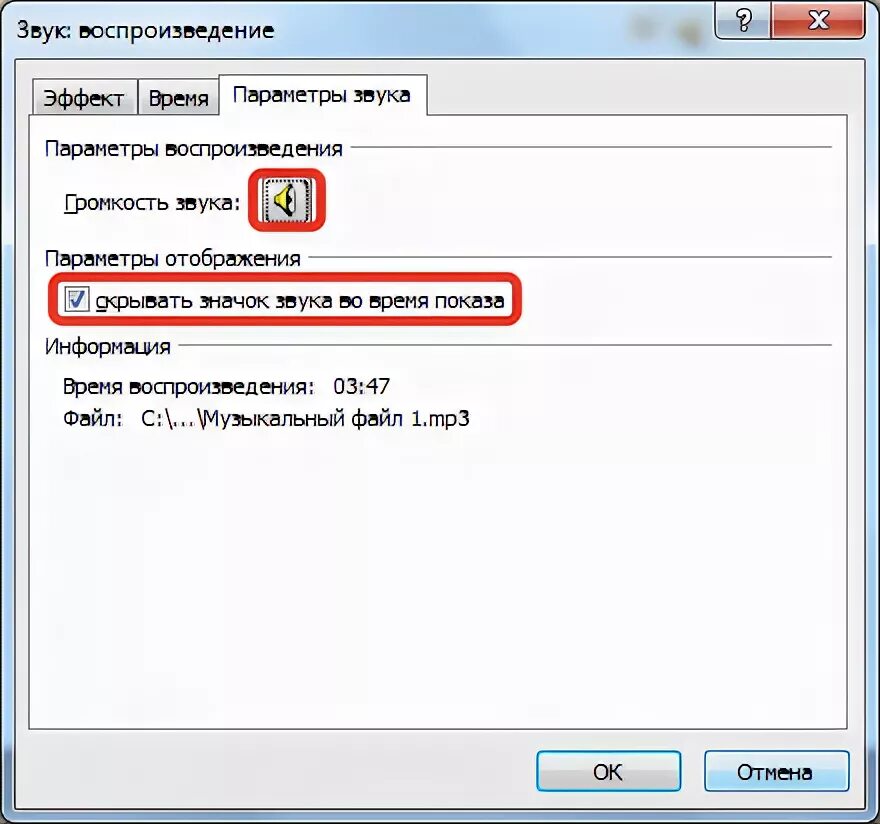The width and height of the screenshot is (880, 824).
Task: Open the speaker volume button
Action: point(287,200)
